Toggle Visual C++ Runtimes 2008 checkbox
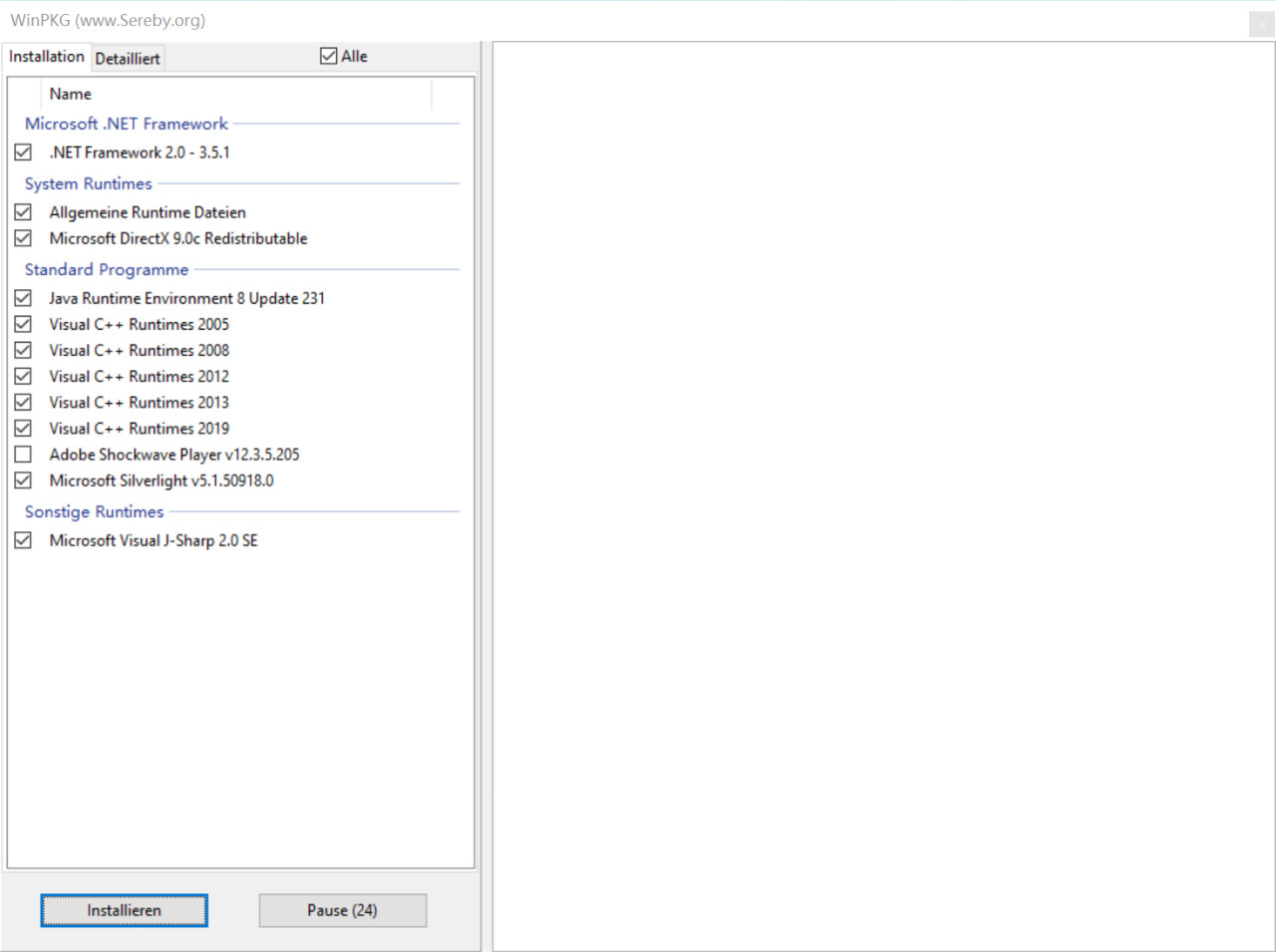 click(23, 350)
